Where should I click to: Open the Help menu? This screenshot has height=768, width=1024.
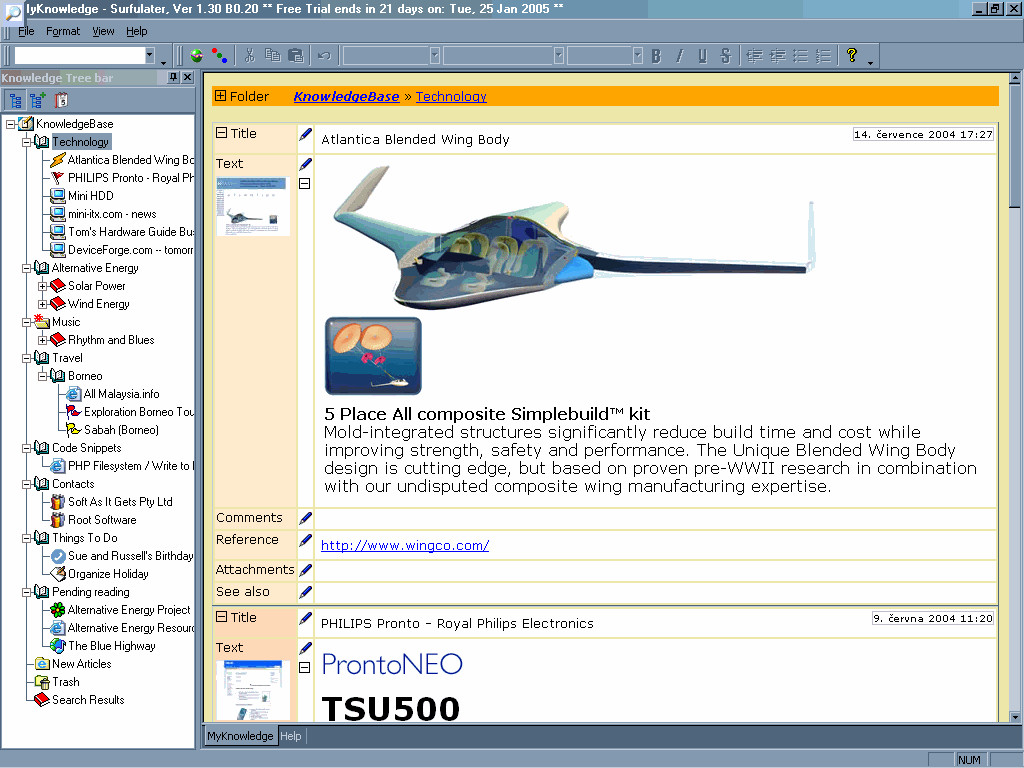pos(136,31)
